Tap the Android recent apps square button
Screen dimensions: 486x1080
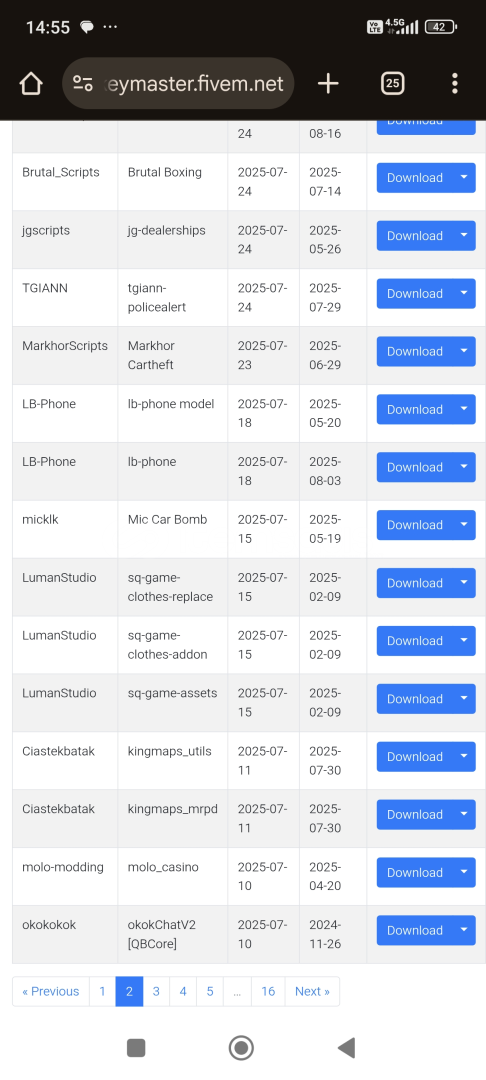coord(136,1048)
